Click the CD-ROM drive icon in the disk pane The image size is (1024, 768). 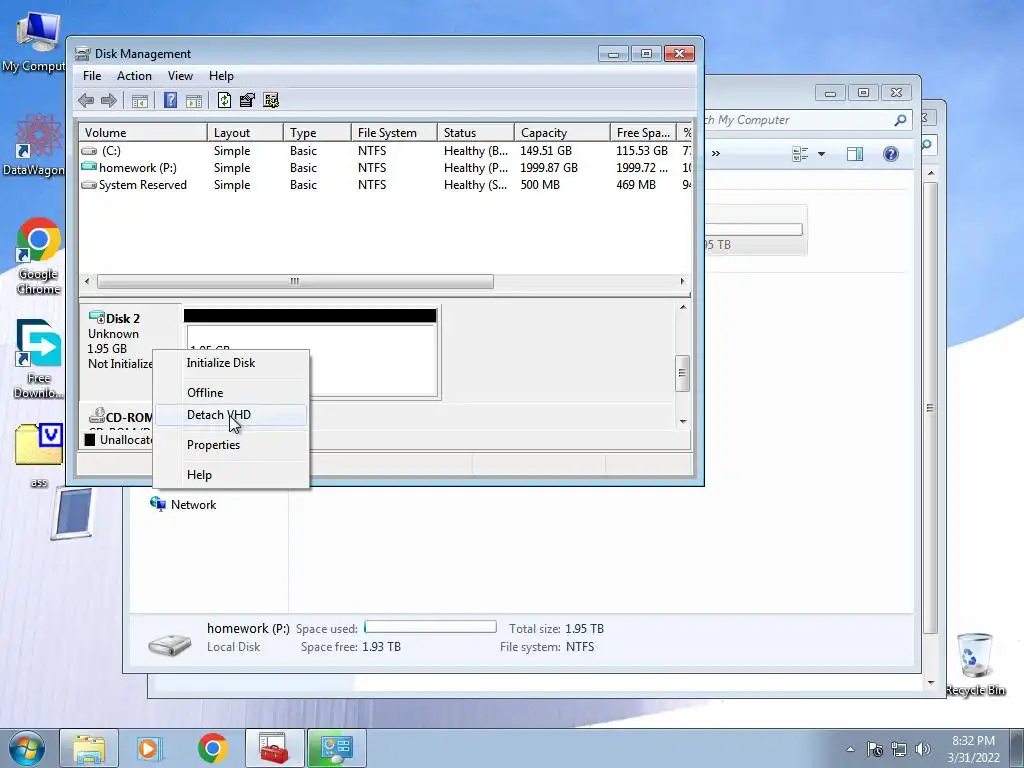click(x=97, y=415)
